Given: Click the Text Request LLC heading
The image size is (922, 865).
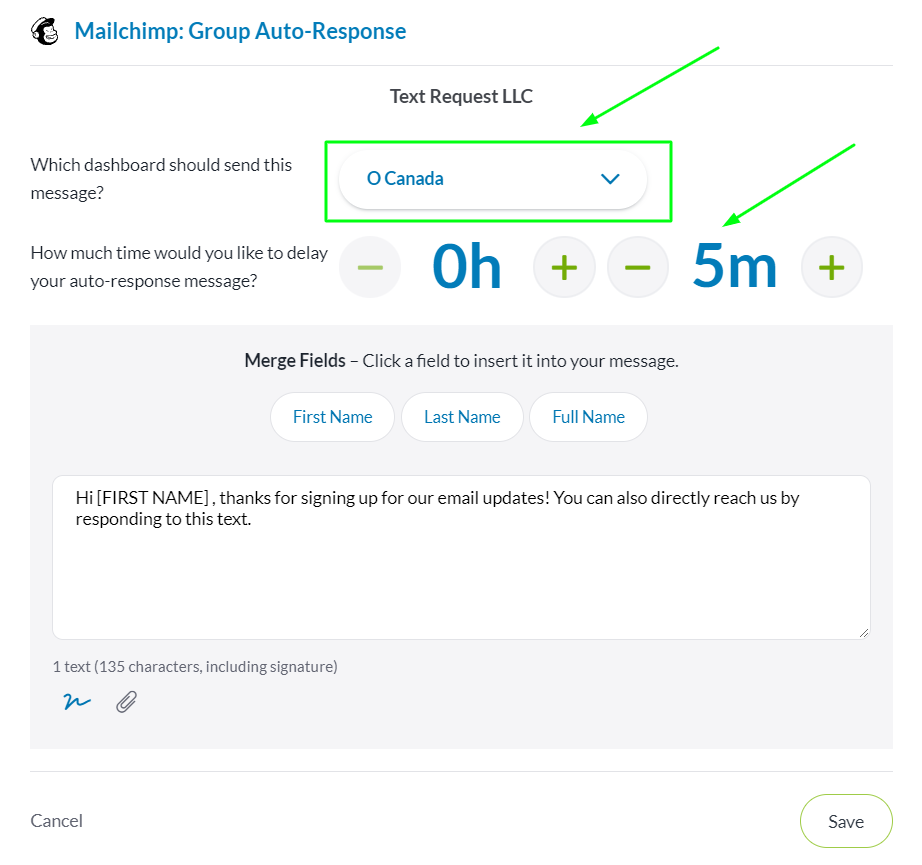Looking at the screenshot, I should click(461, 96).
